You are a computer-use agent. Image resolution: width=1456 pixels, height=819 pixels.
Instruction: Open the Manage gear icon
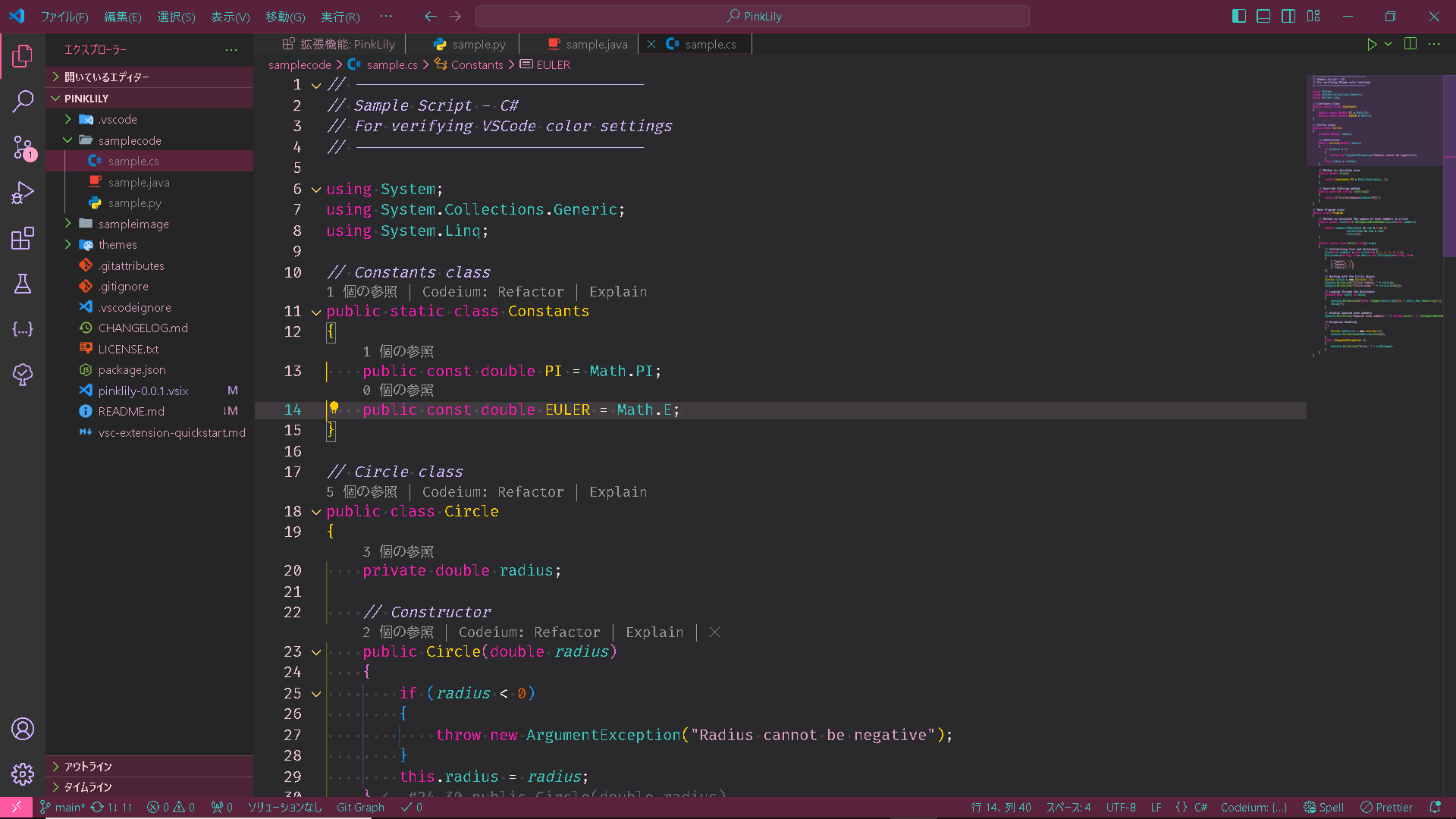coord(23,773)
